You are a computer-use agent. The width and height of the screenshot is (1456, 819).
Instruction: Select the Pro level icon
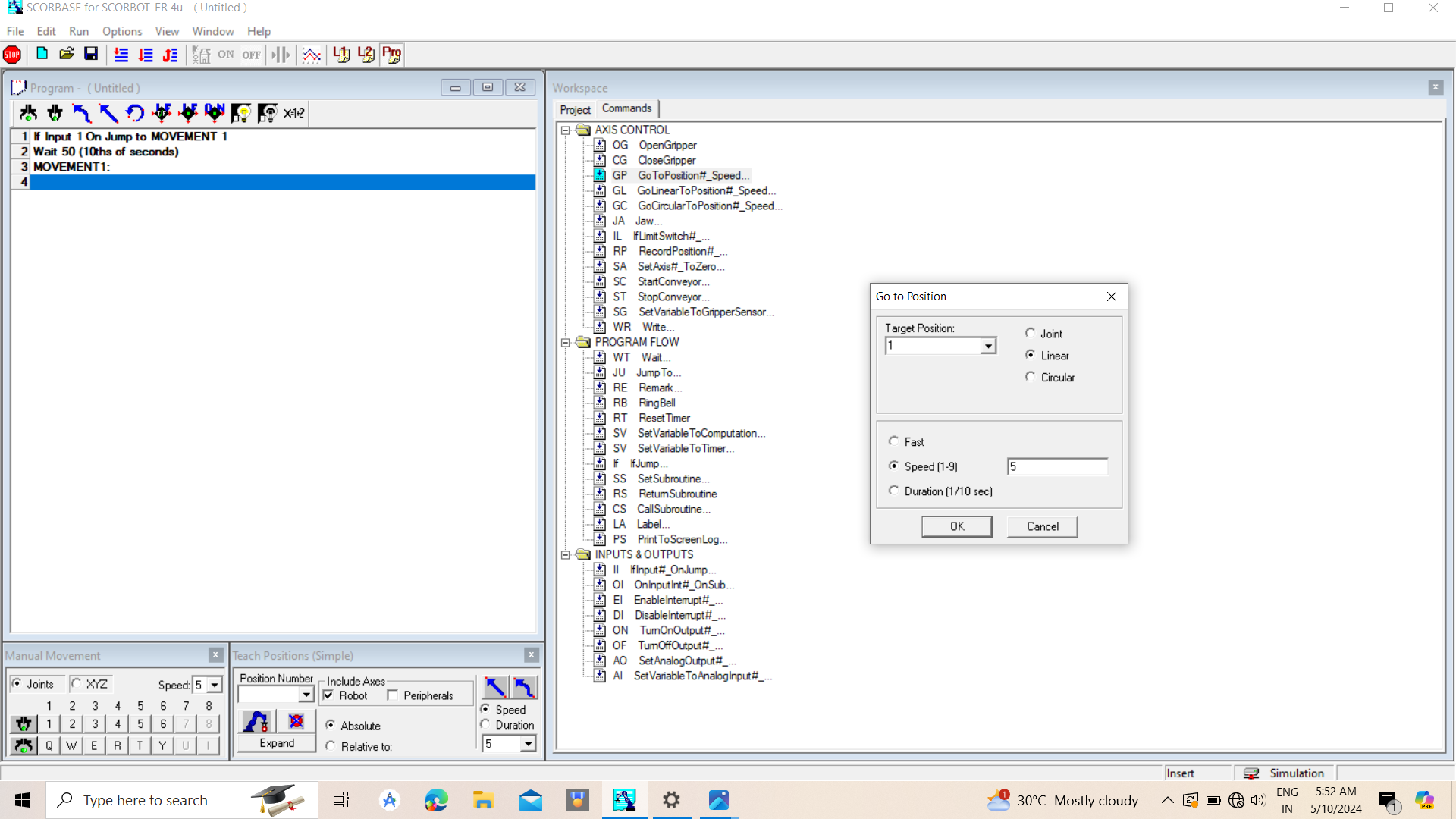392,55
